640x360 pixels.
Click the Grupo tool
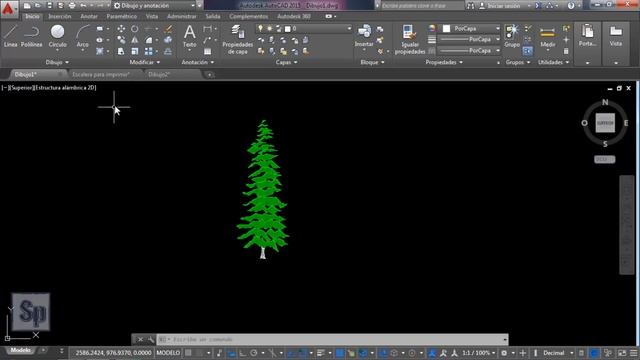512,36
